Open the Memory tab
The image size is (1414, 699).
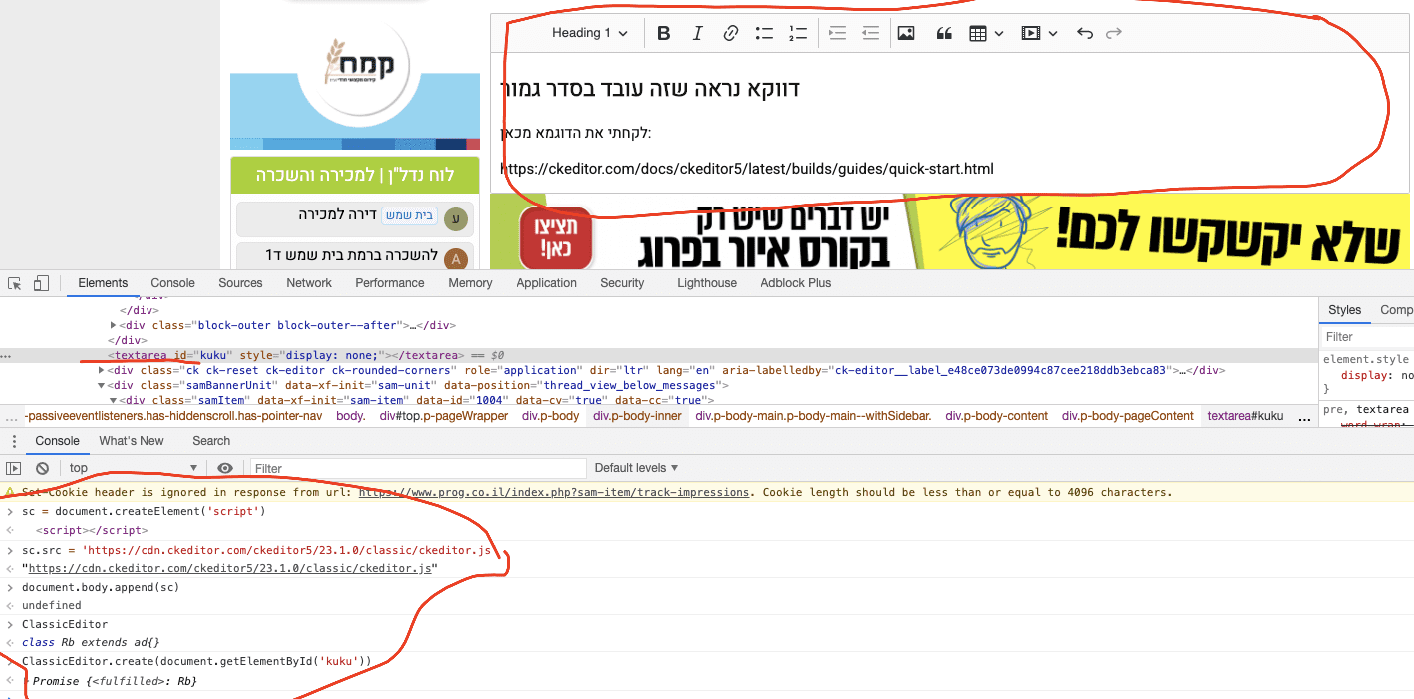[x=470, y=283]
